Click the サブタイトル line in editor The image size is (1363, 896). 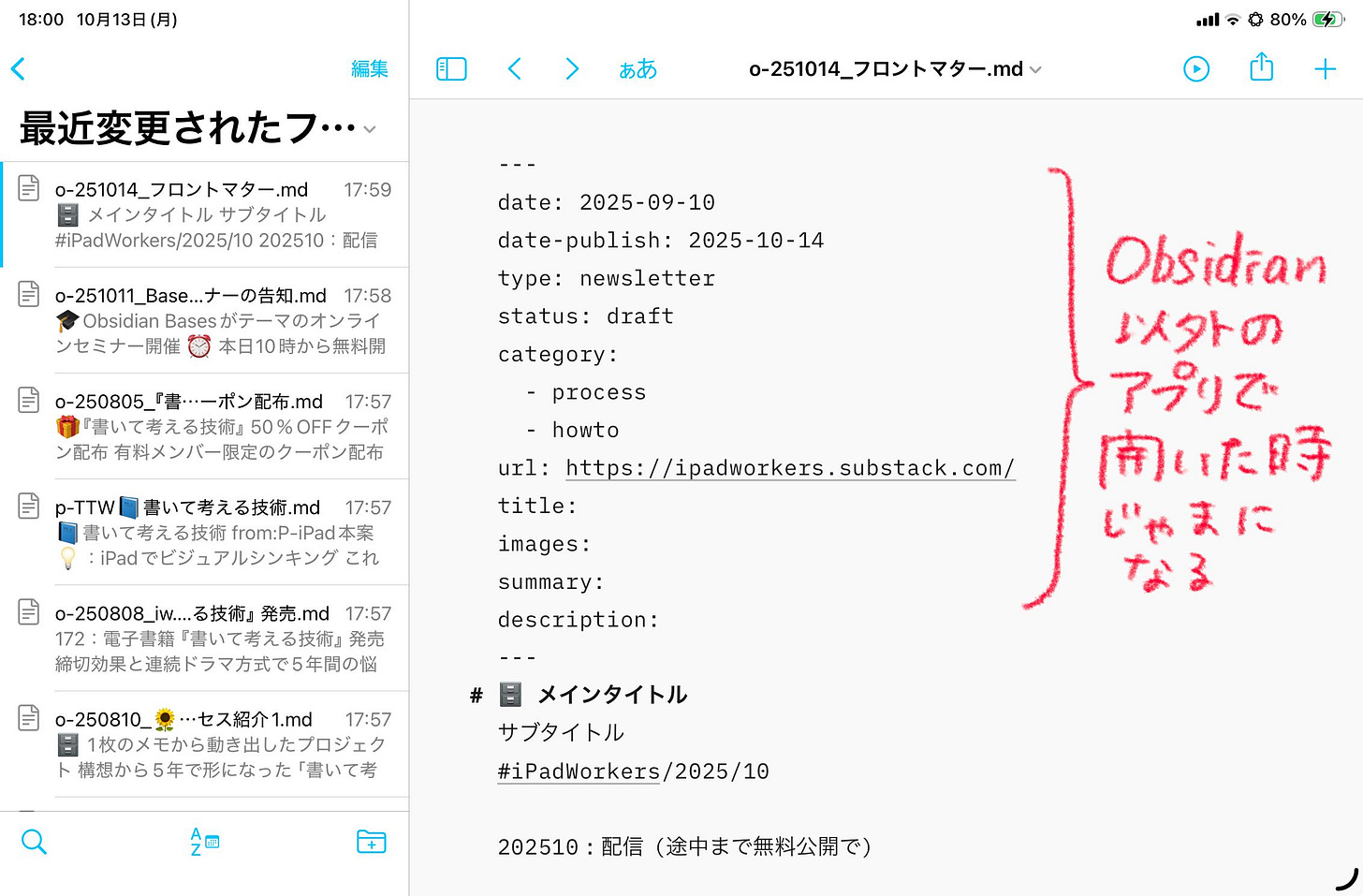click(x=561, y=732)
